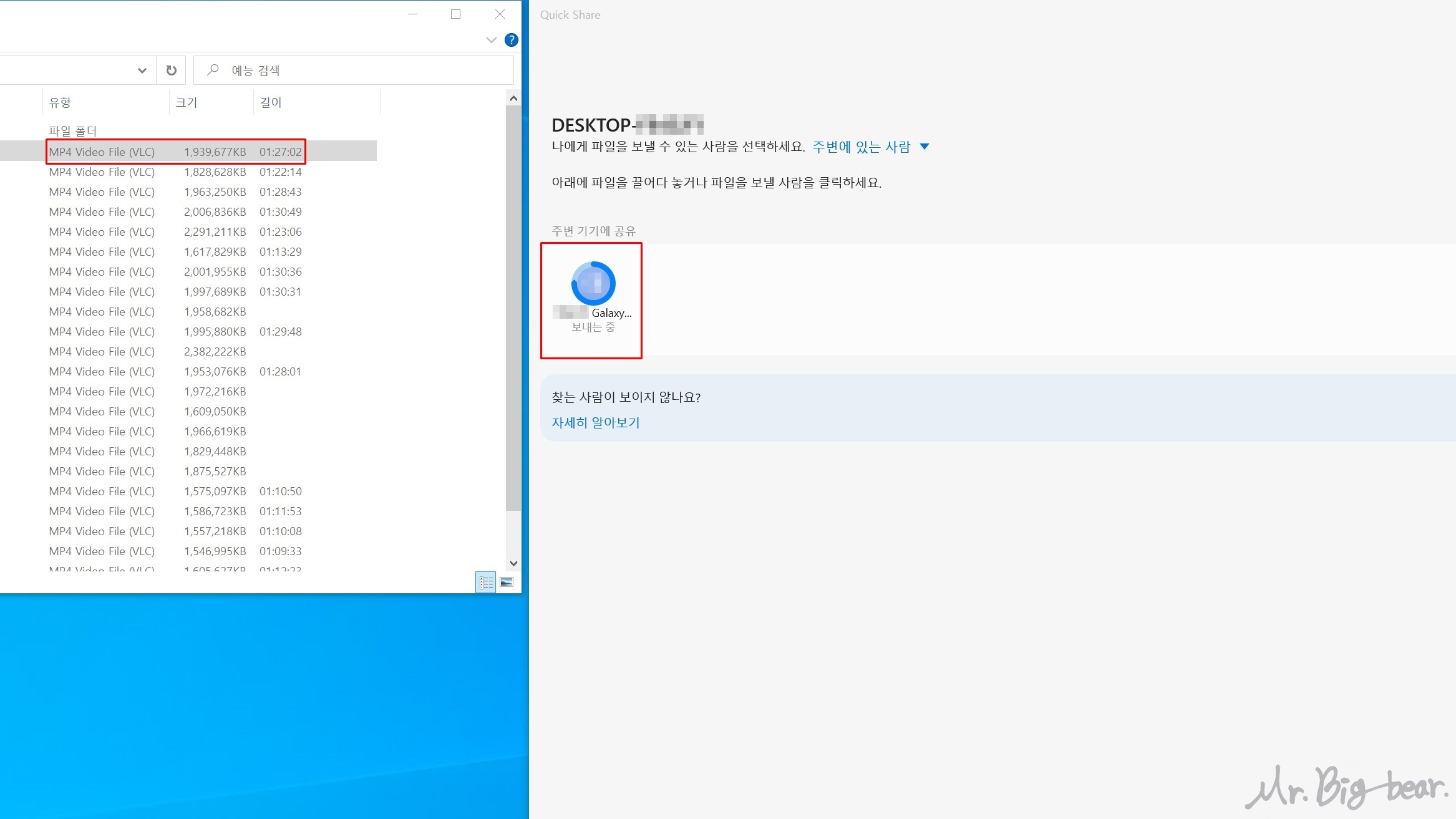Viewport: 1456px width, 819px height.
Task: Click the 자세히 알아보기 link
Action: tap(596, 423)
